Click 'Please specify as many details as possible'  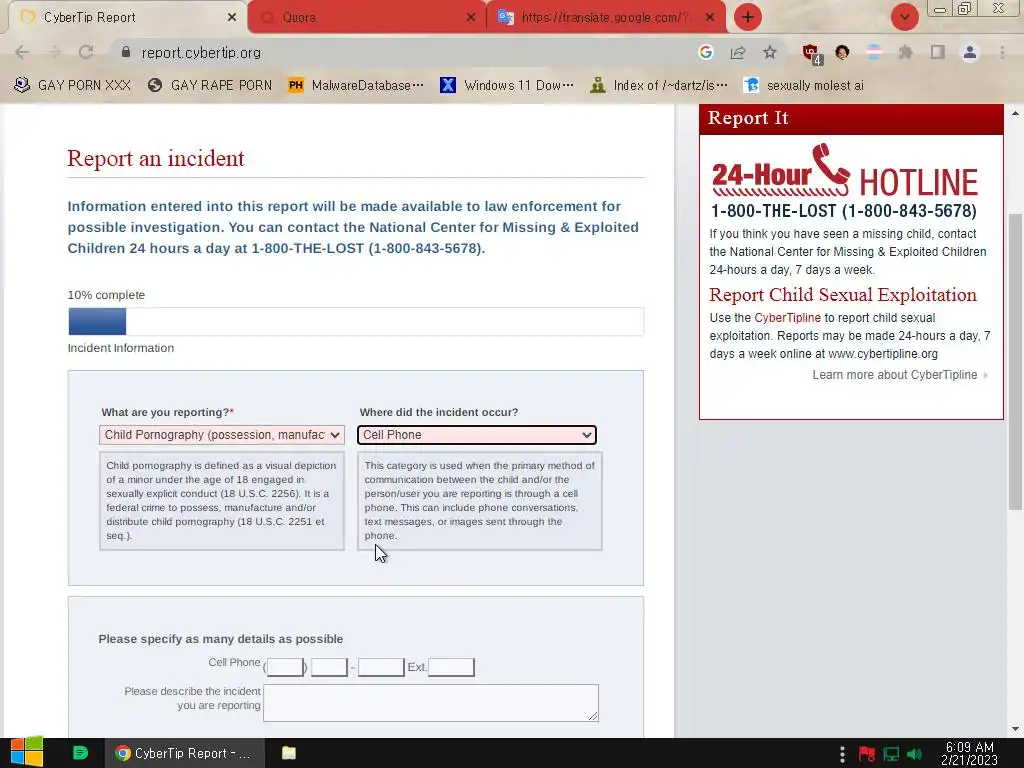click(x=221, y=639)
